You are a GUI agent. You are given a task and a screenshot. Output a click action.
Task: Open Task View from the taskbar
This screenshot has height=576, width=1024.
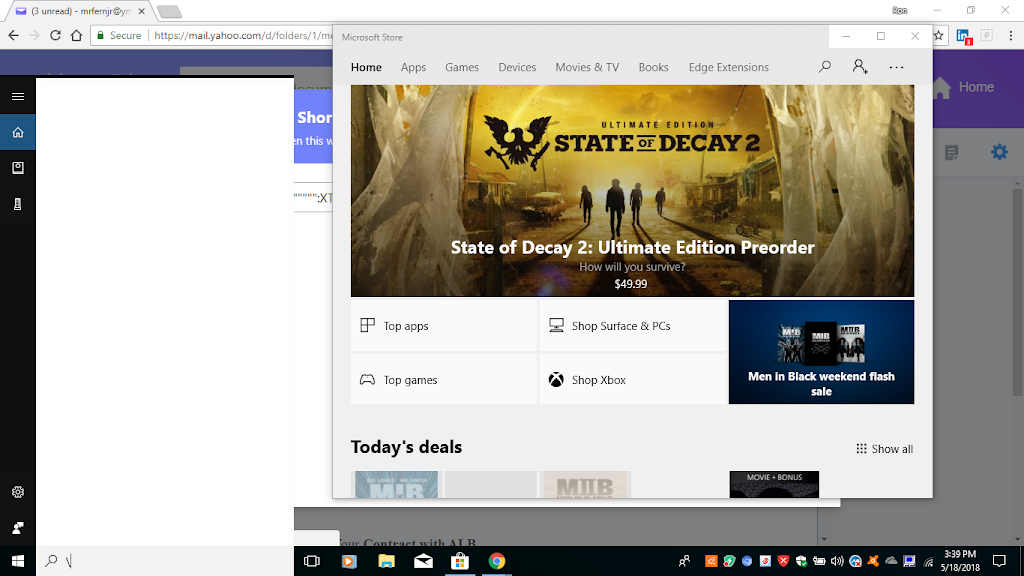[311, 561]
